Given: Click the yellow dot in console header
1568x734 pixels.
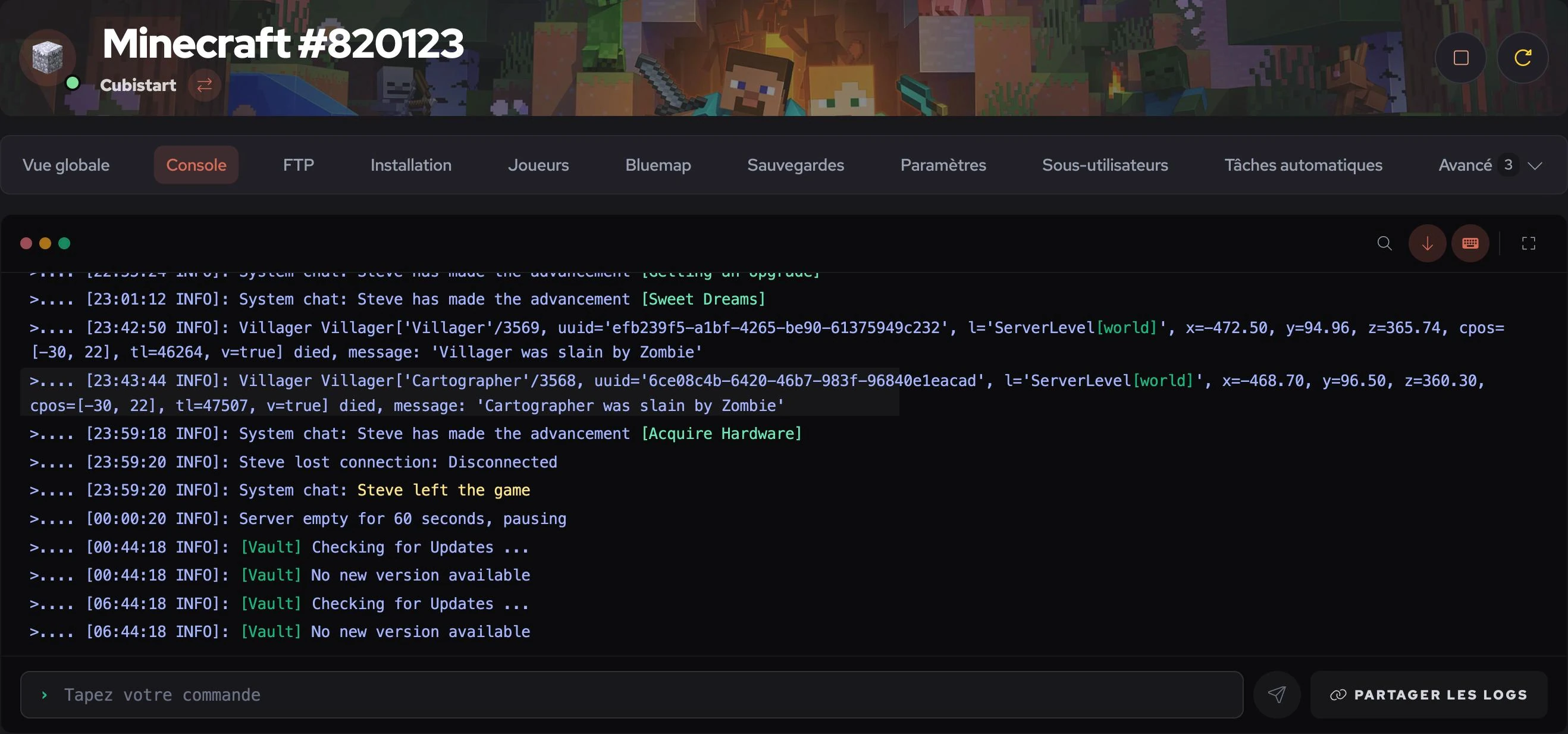Looking at the screenshot, I should pyautogui.click(x=45, y=243).
